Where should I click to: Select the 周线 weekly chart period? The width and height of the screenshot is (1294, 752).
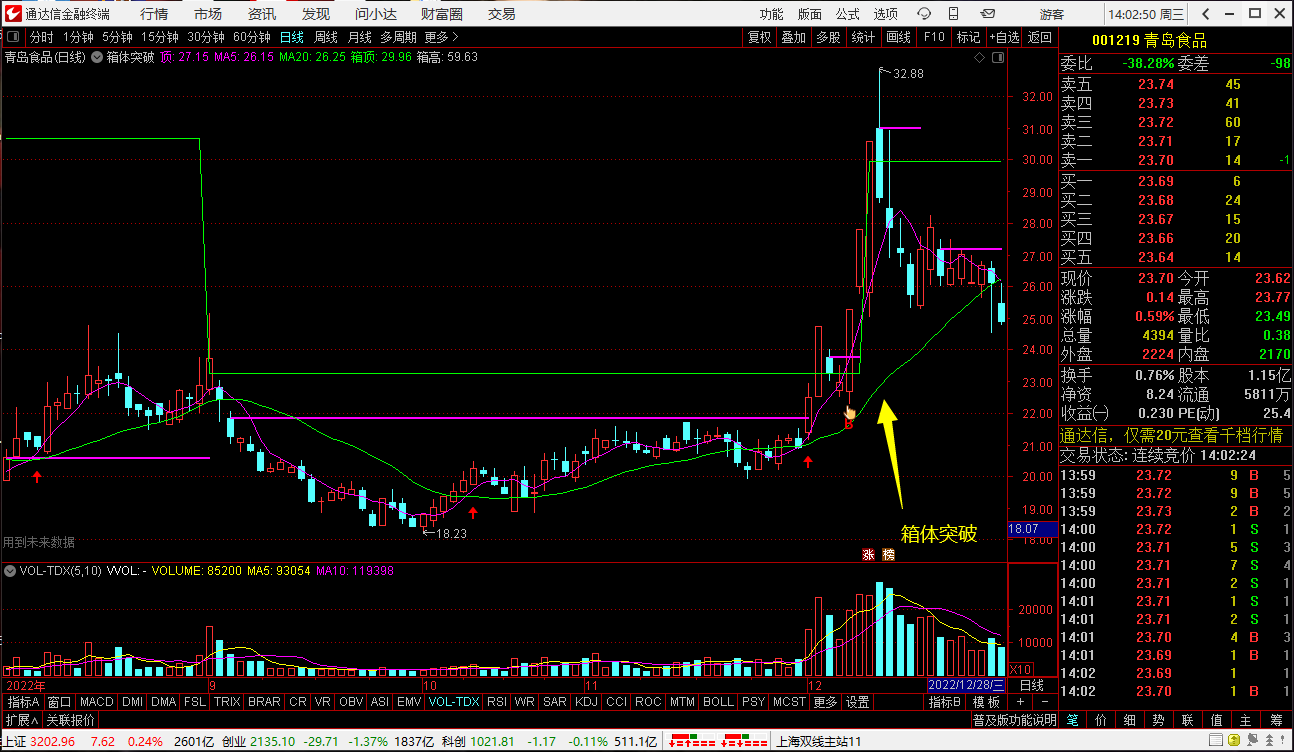(x=326, y=37)
